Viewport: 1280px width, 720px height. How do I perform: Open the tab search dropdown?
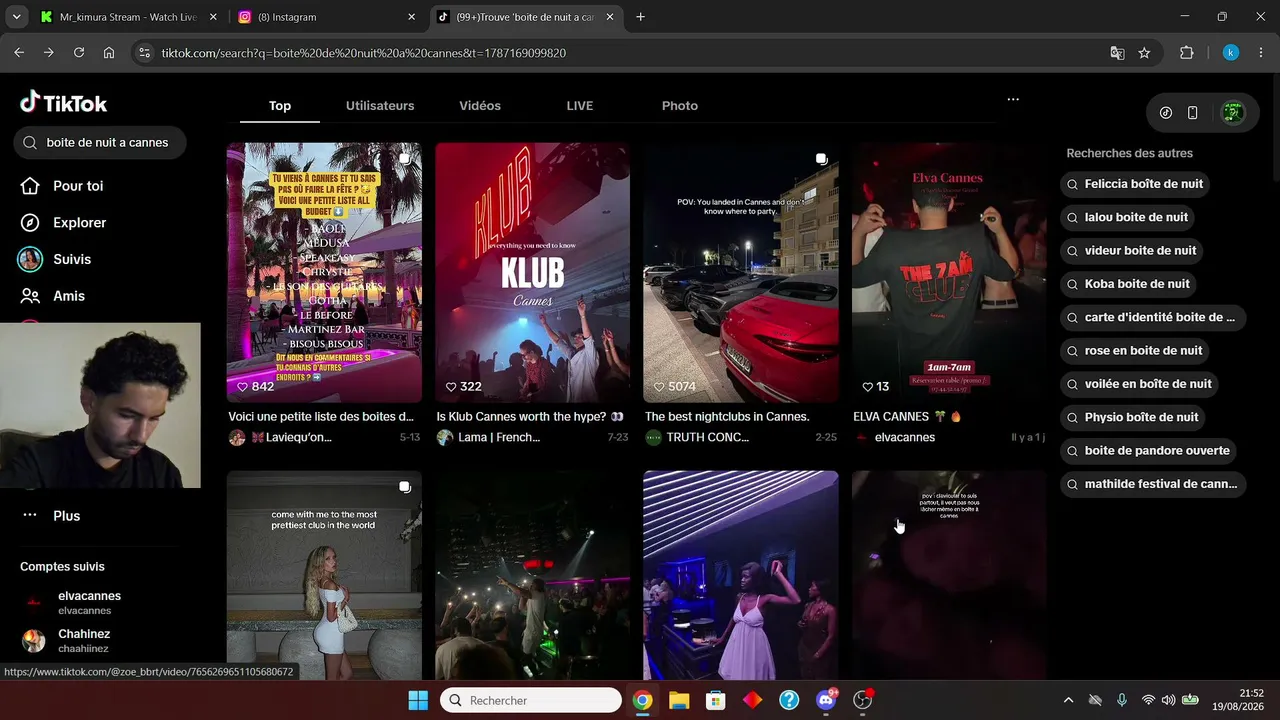click(16, 17)
